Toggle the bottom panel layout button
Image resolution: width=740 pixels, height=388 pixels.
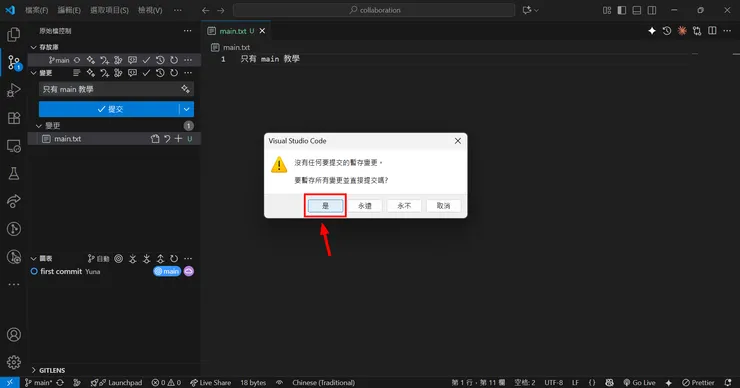(x=637, y=10)
